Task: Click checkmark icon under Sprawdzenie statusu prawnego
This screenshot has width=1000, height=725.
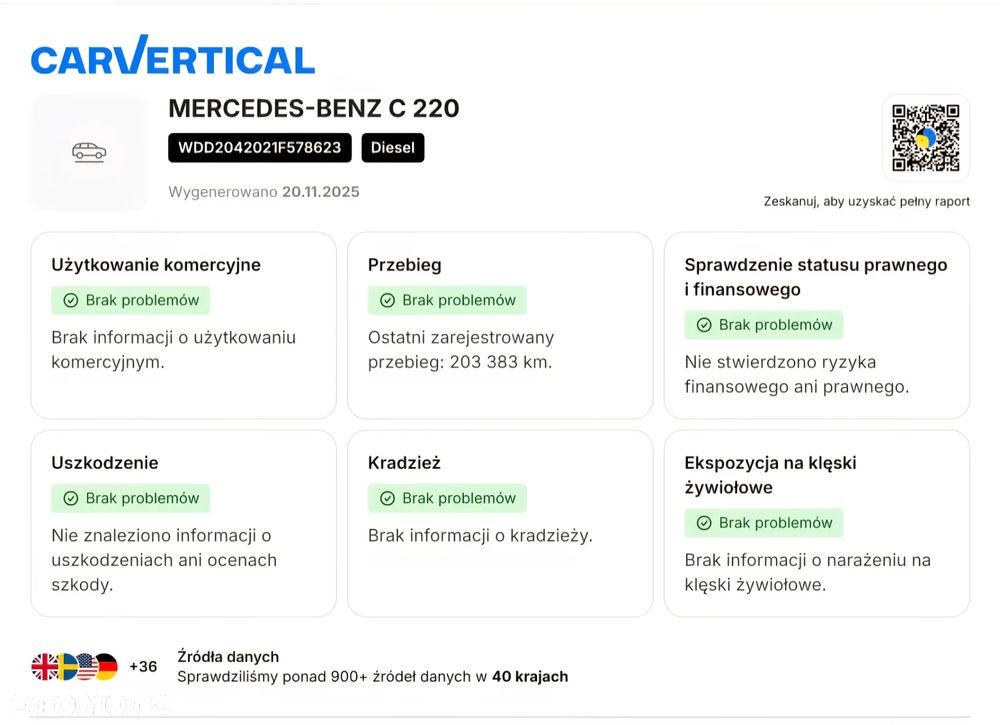Action: (704, 325)
